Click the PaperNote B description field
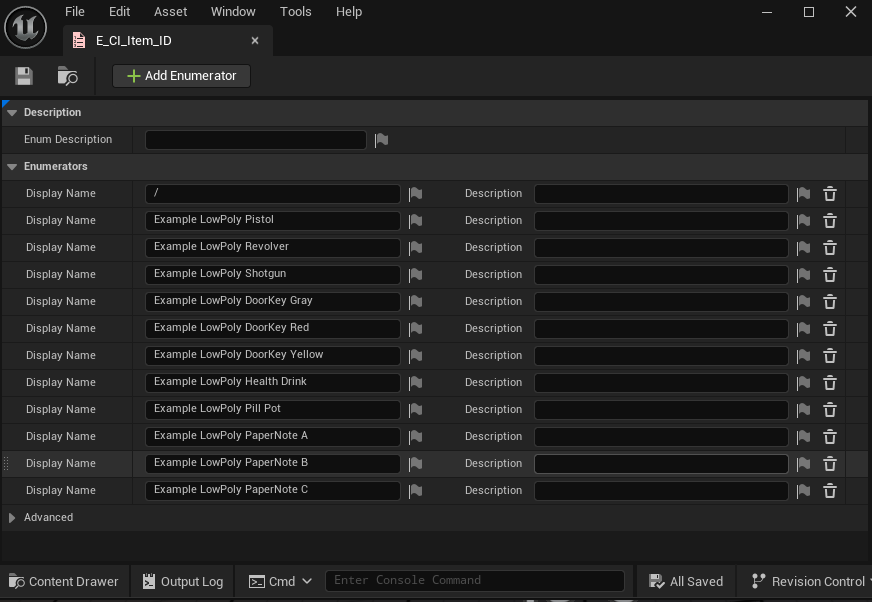Image resolution: width=872 pixels, height=602 pixels. (661, 463)
